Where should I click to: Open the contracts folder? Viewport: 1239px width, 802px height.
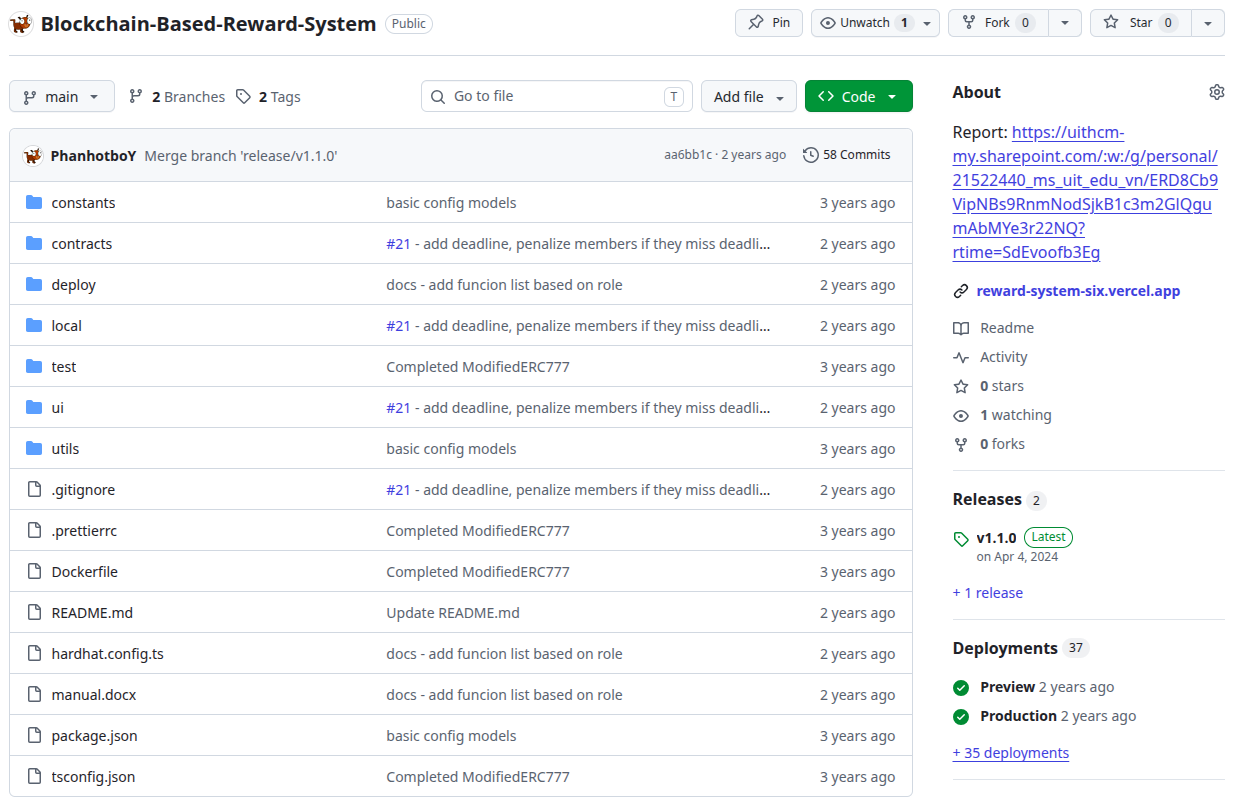(x=82, y=244)
